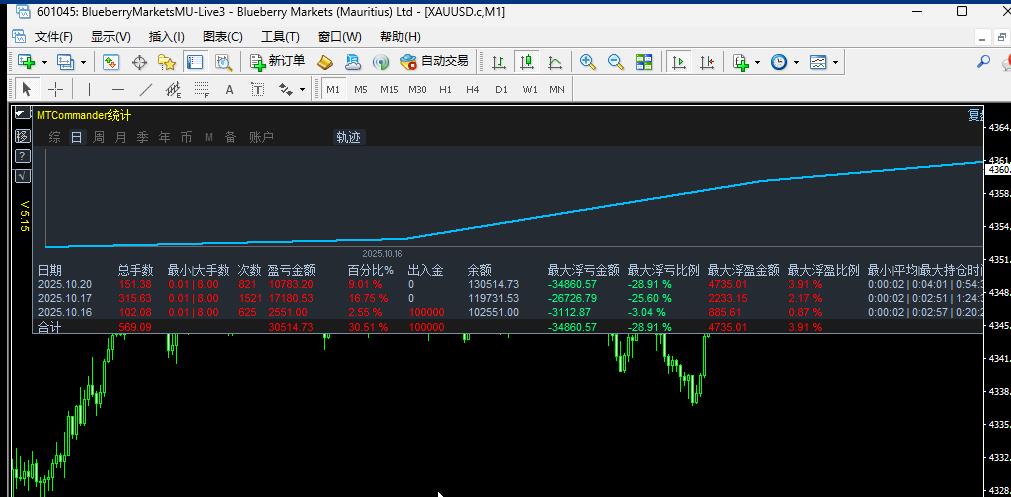Toggle the Navigator folder-star icon
Viewport: 1011px width, 497px height.
coord(167,62)
